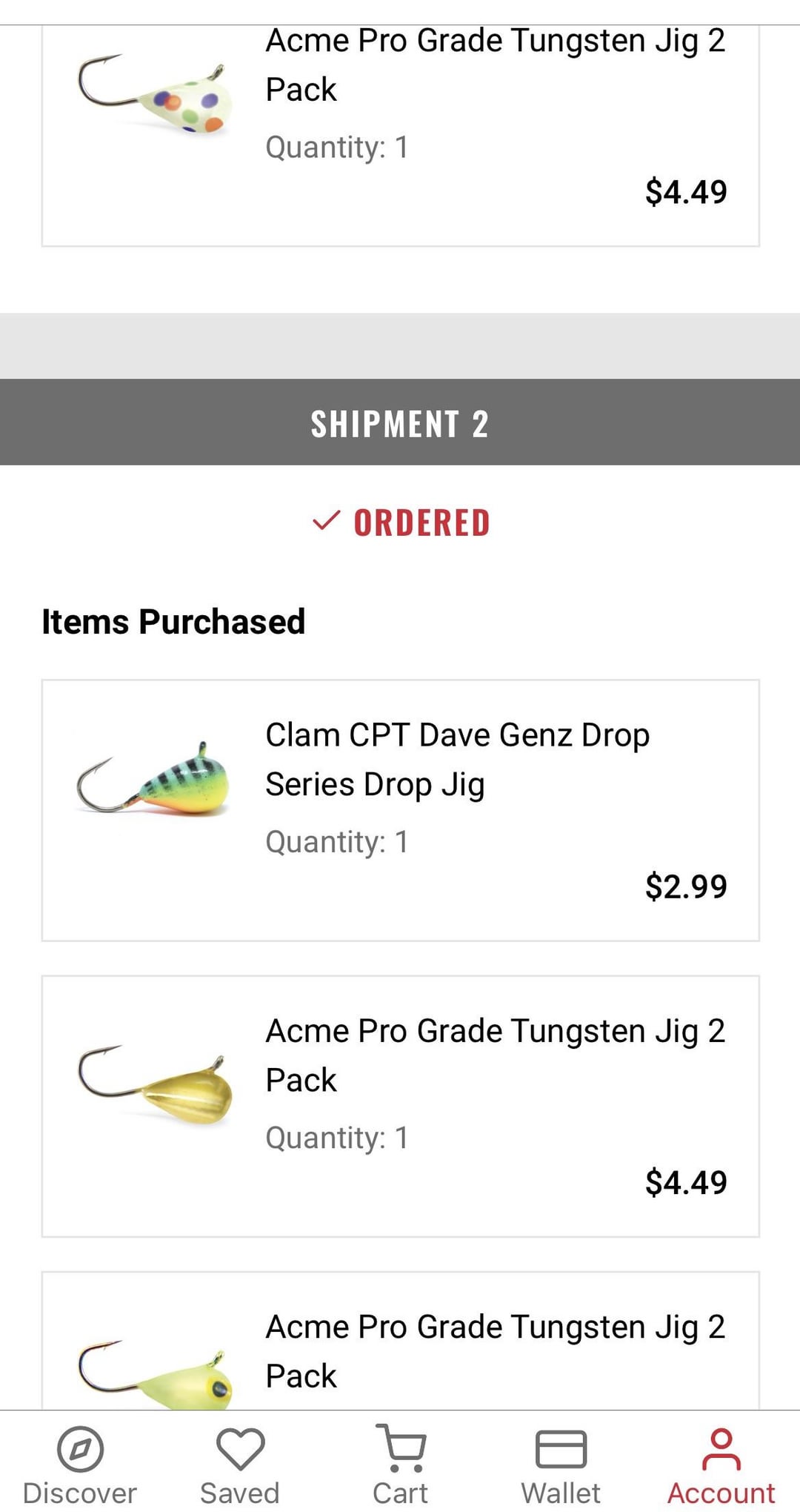Open the Discover tab label

click(x=80, y=1493)
